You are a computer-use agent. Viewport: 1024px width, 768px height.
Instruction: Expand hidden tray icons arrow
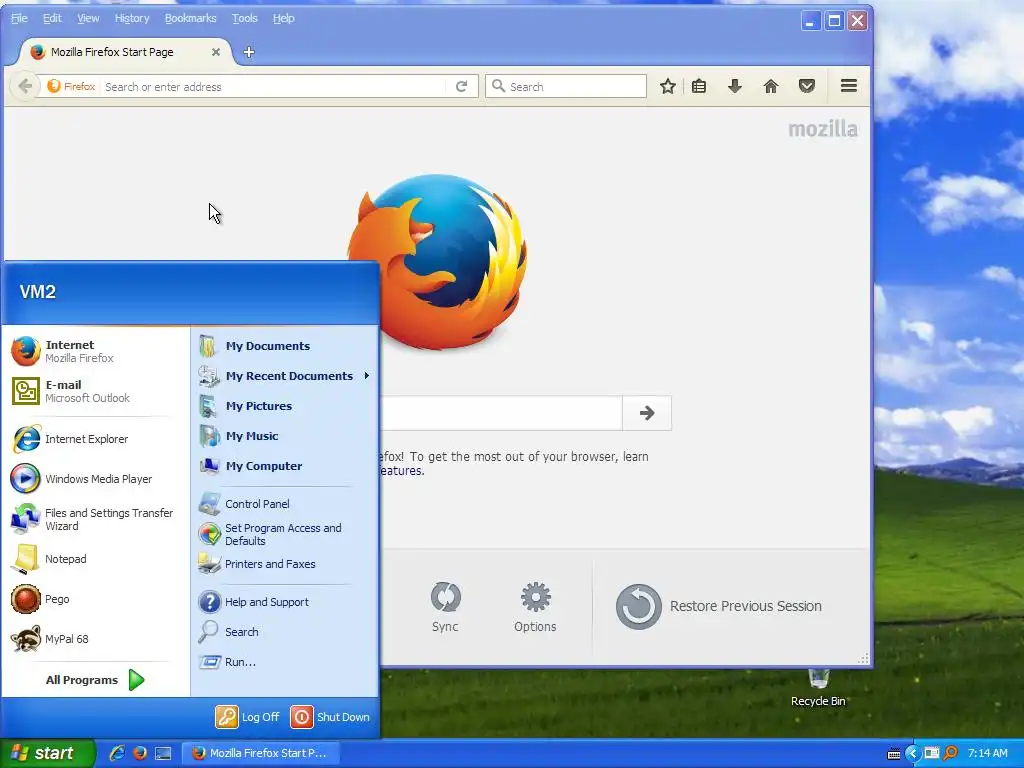point(912,753)
